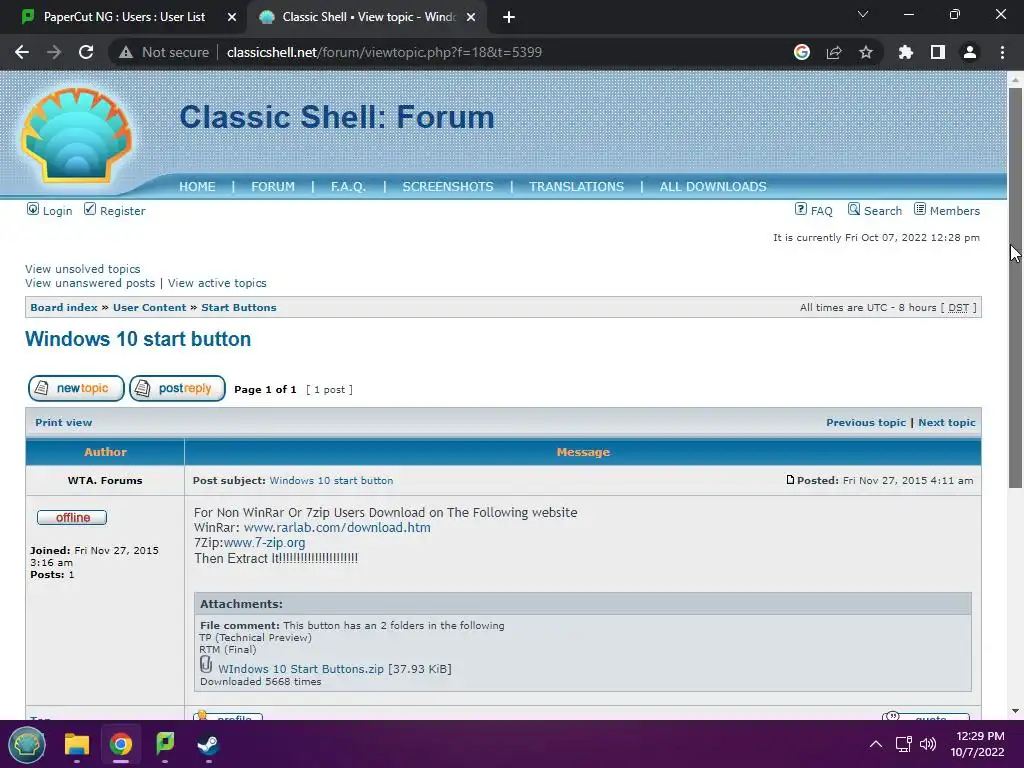Open the tab search chevron in title bar

coord(863,14)
